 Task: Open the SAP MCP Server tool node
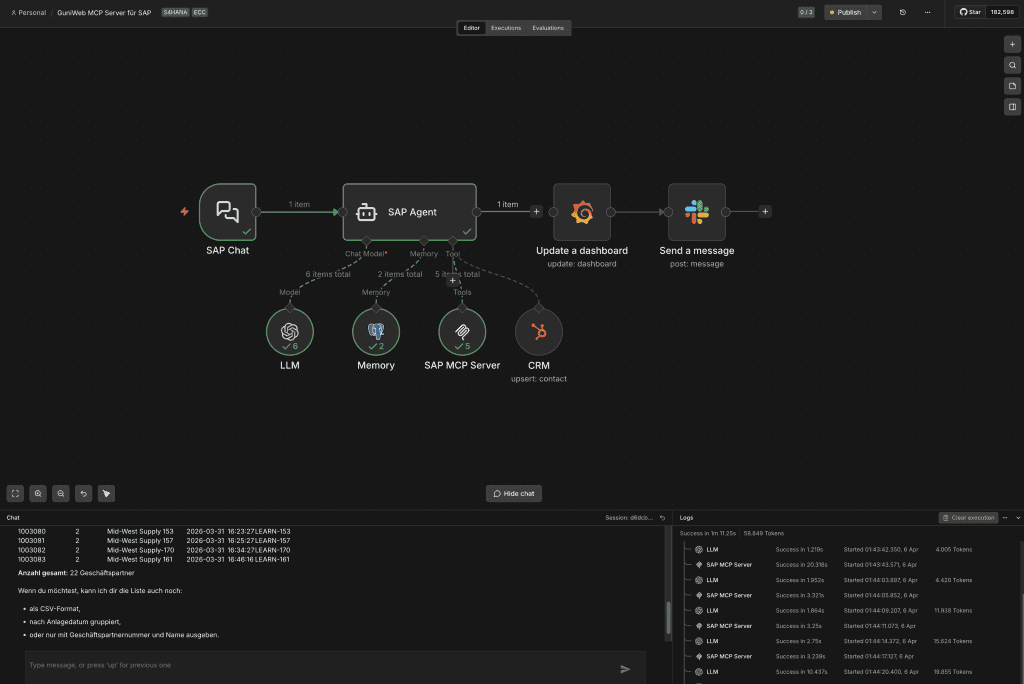[x=462, y=332]
